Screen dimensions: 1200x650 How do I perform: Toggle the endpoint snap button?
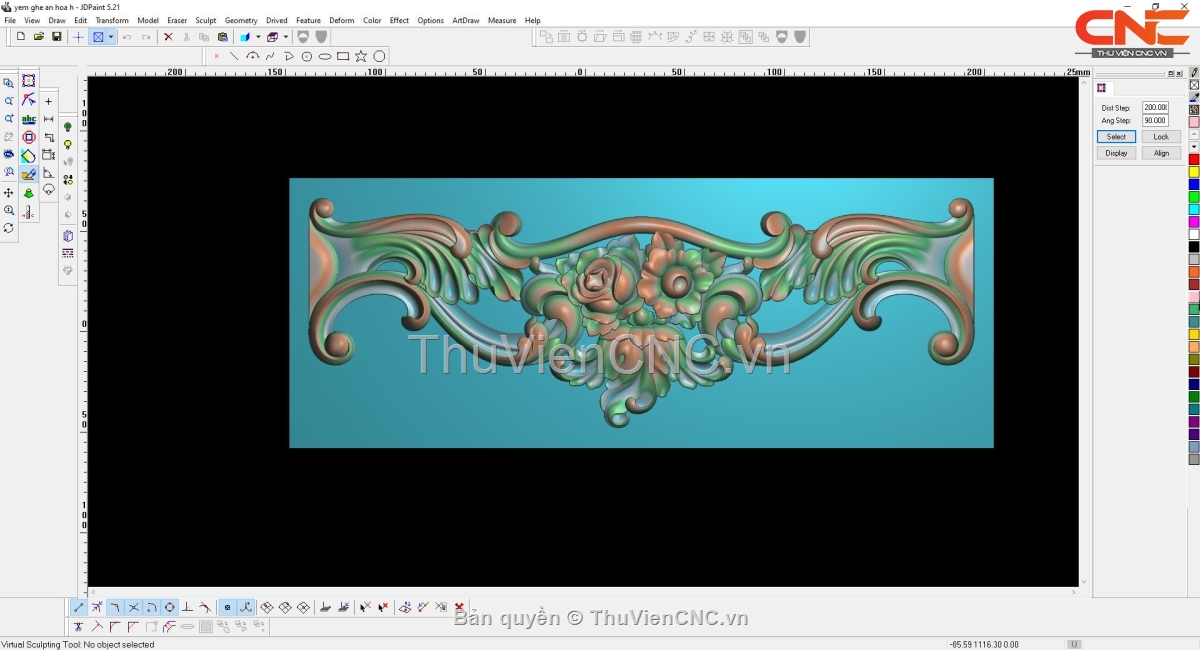click(79, 607)
